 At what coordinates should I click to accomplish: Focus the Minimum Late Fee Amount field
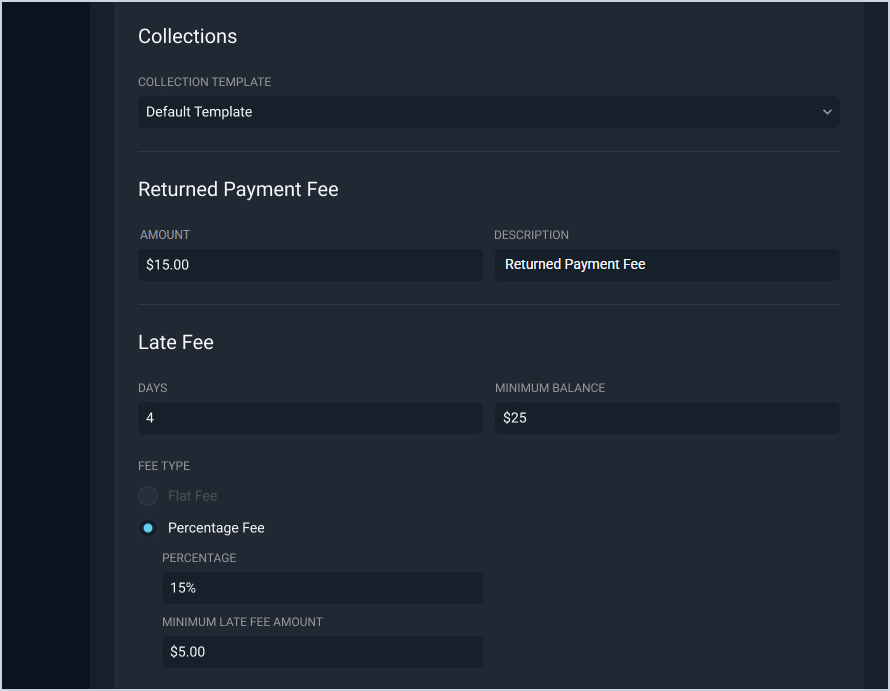(322, 652)
